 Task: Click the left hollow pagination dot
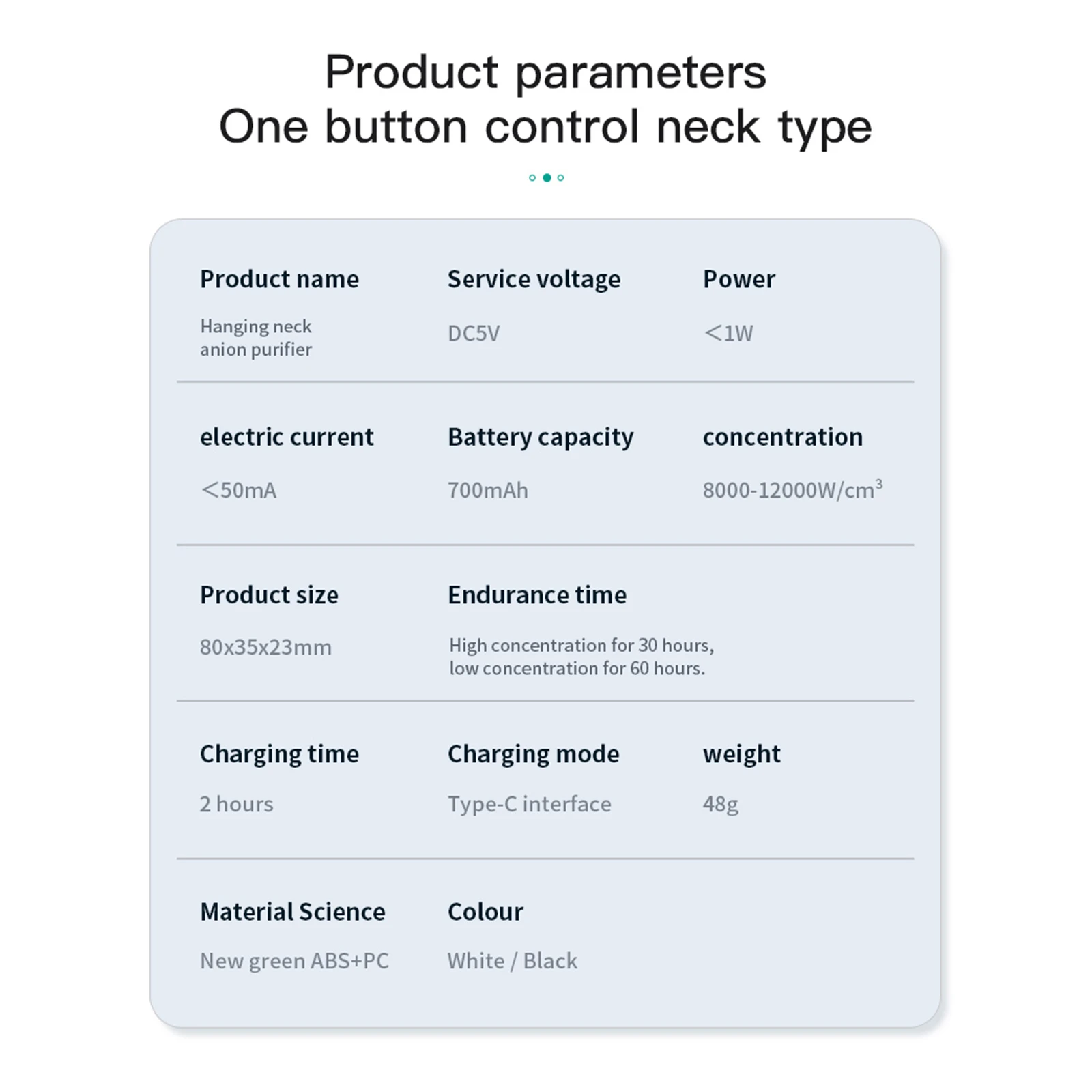click(532, 177)
